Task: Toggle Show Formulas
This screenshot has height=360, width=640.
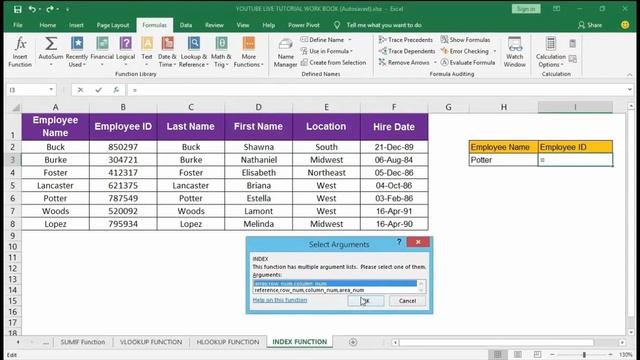Action: coord(465,40)
